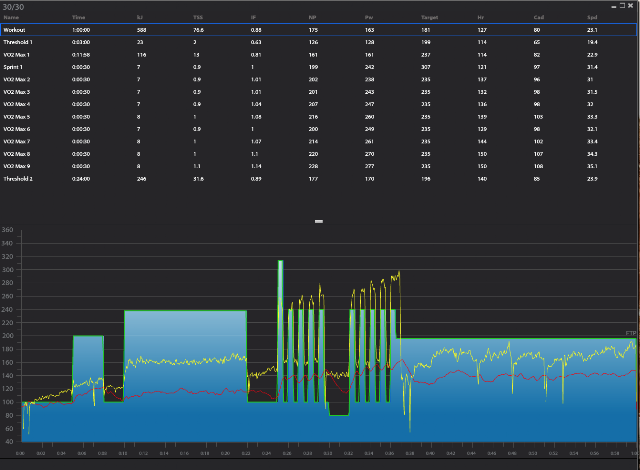Select the VO2 Max 5 interval row
This screenshot has width=640, height=470.
pyautogui.click(x=318, y=117)
